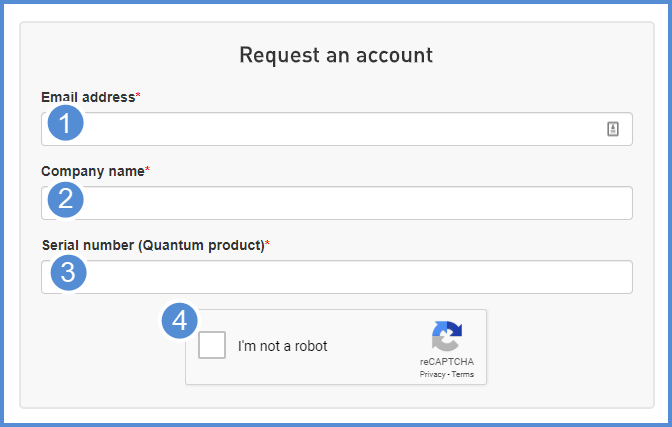Click the "reCAPTCHA" text under the logo
Viewport: 672px width, 427px height.
coord(447,362)
